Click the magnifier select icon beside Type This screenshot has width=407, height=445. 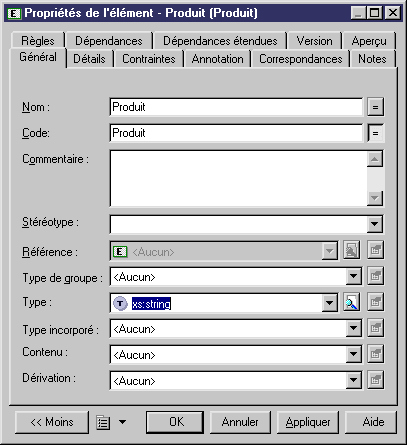point(351,303)
